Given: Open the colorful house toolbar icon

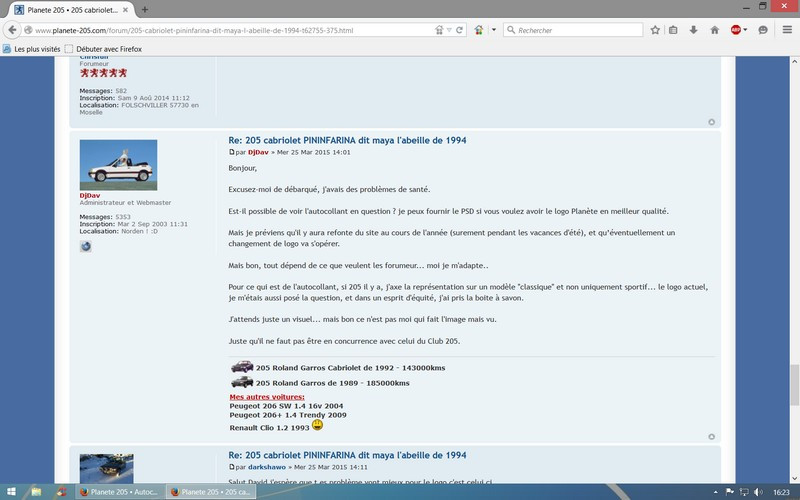Looking at the screenshot, I should pos(479,30).
